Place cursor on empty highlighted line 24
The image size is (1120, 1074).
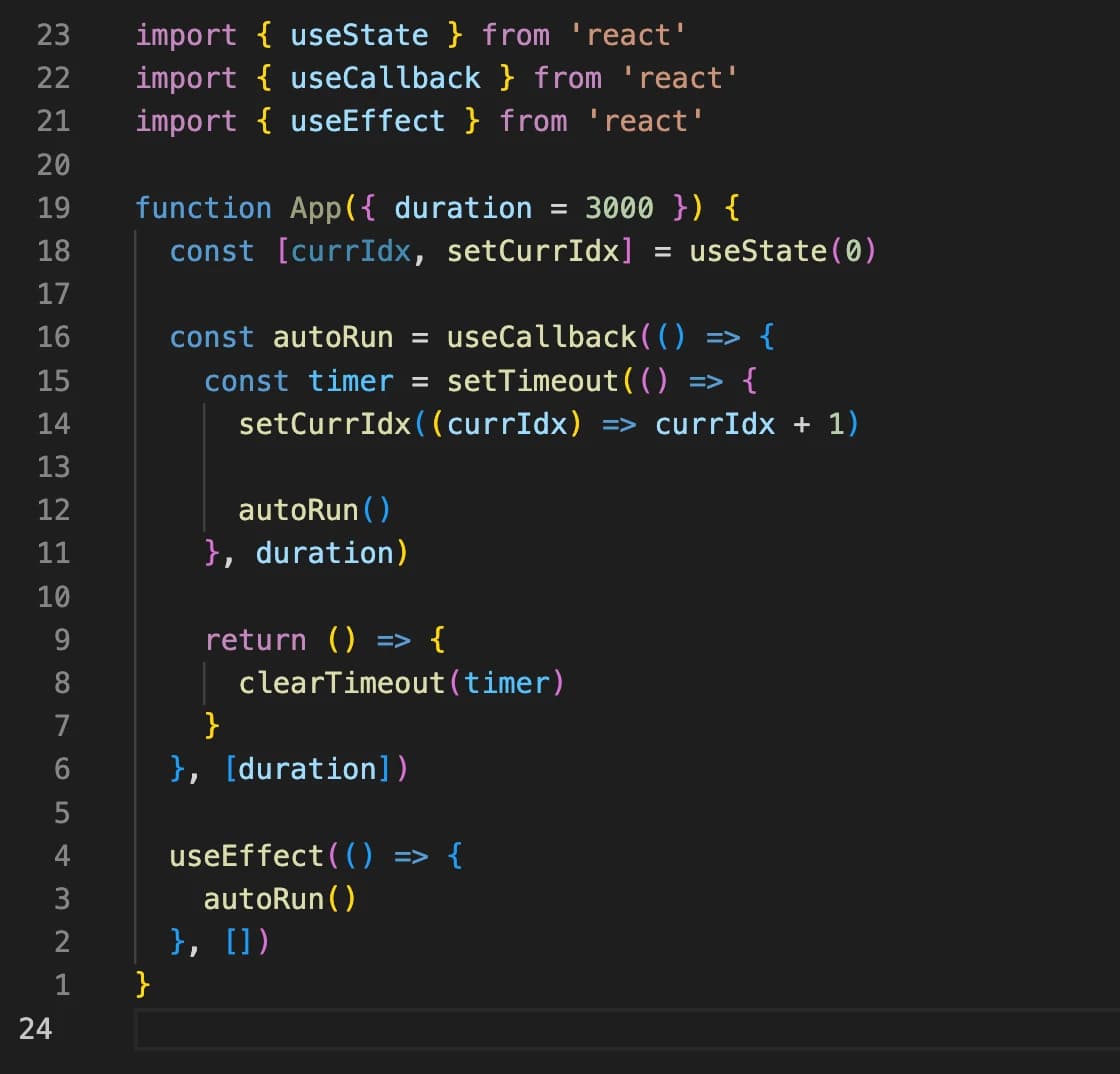coord(600,1028)
